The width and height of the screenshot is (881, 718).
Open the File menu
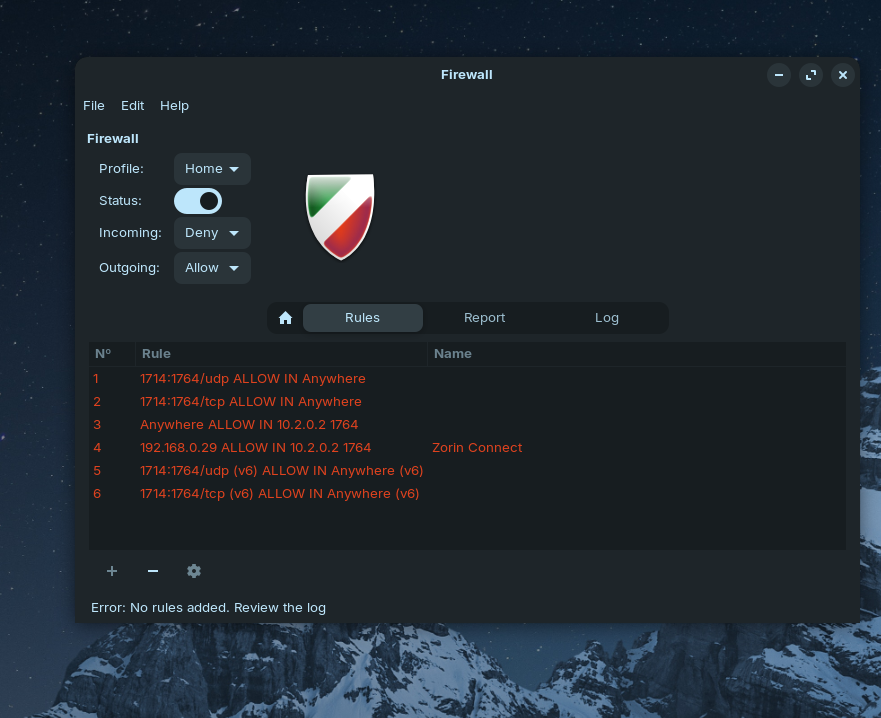click(x=94, y=106)
